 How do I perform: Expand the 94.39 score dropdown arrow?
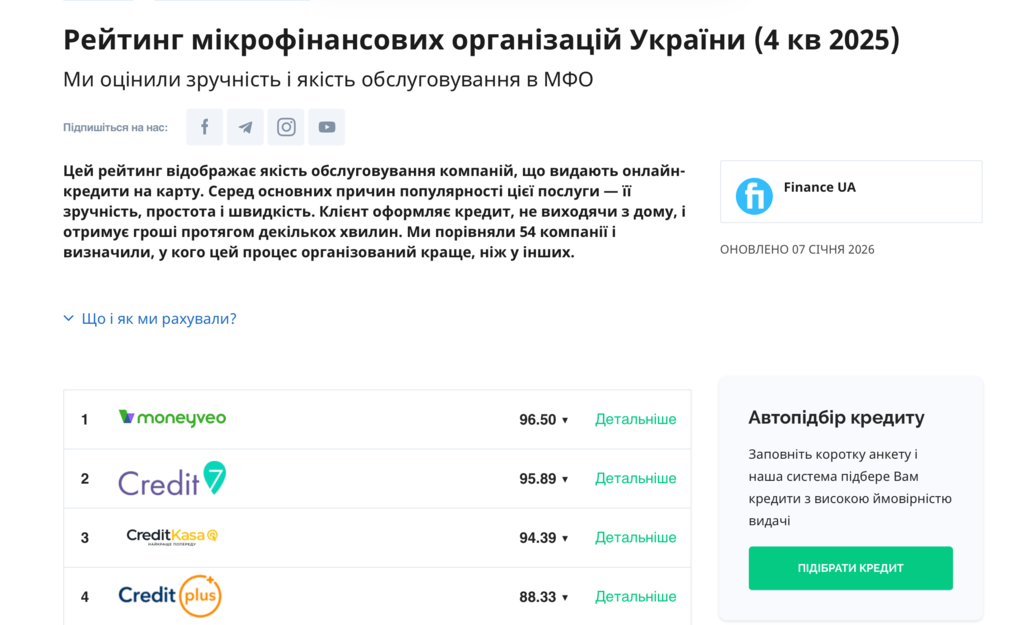565,538
